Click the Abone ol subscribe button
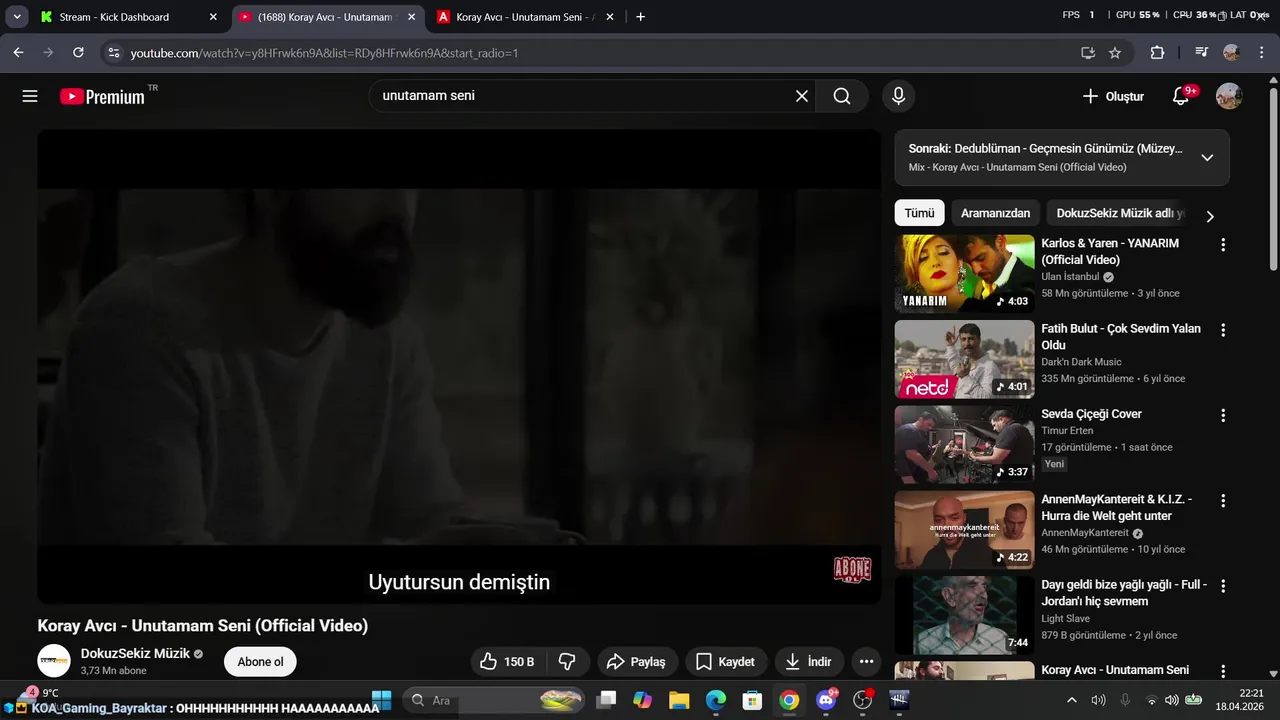The width and height of the screenshot is (1280, 720). (x=260, y=662)
